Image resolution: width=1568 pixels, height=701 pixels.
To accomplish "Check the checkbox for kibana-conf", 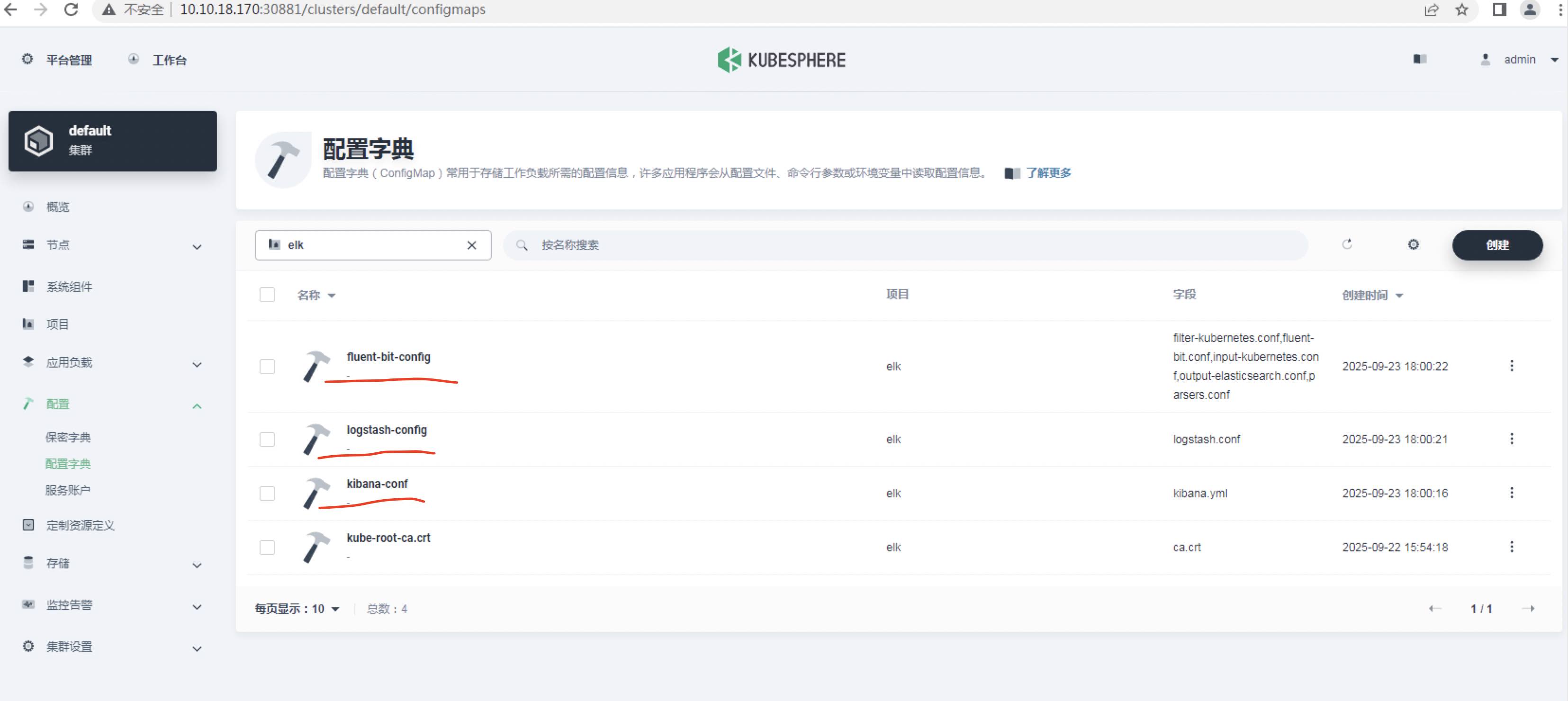I will (267, 494).
